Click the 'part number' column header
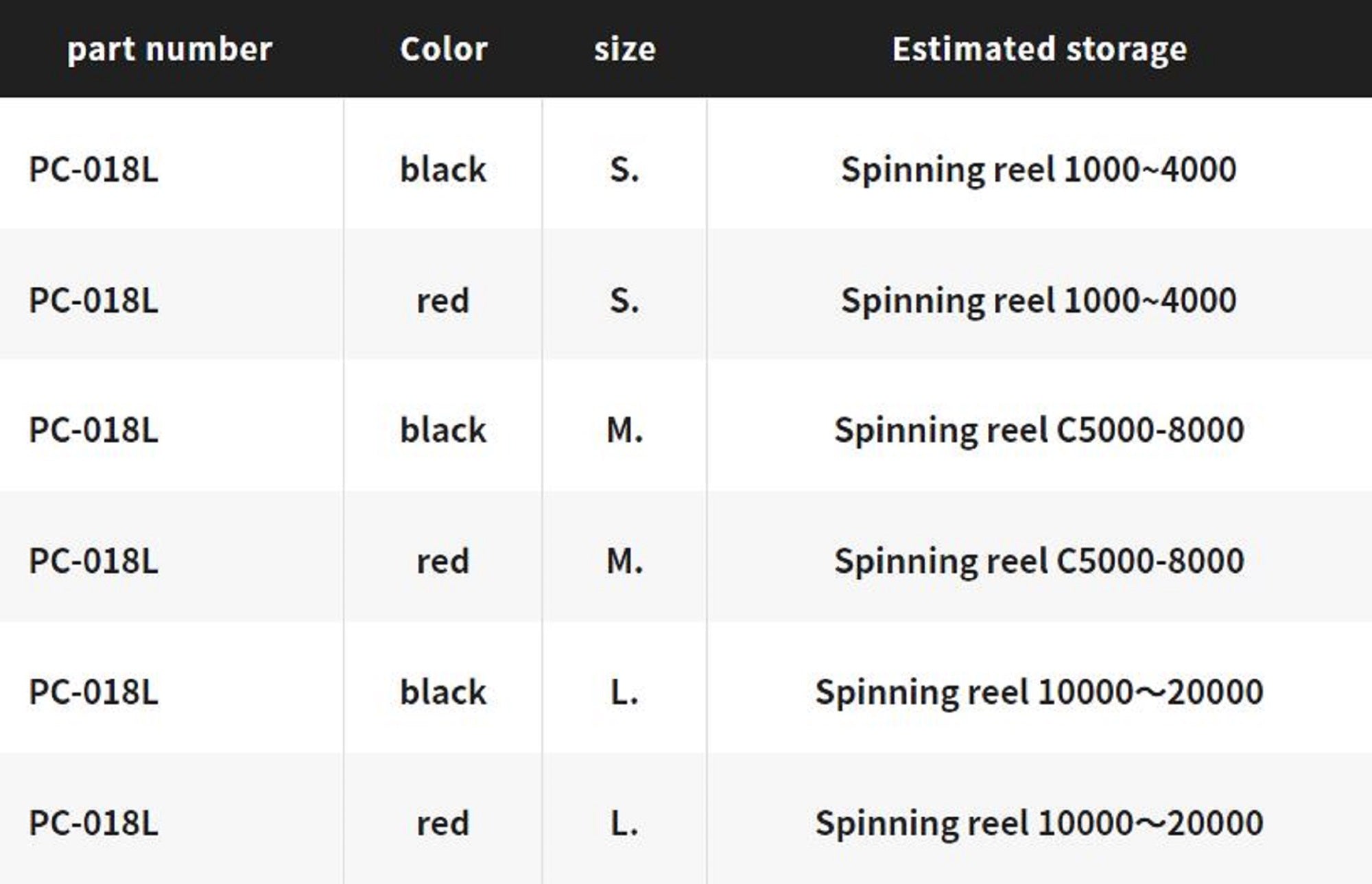1372x884 pixels. (x=169, y=49)
